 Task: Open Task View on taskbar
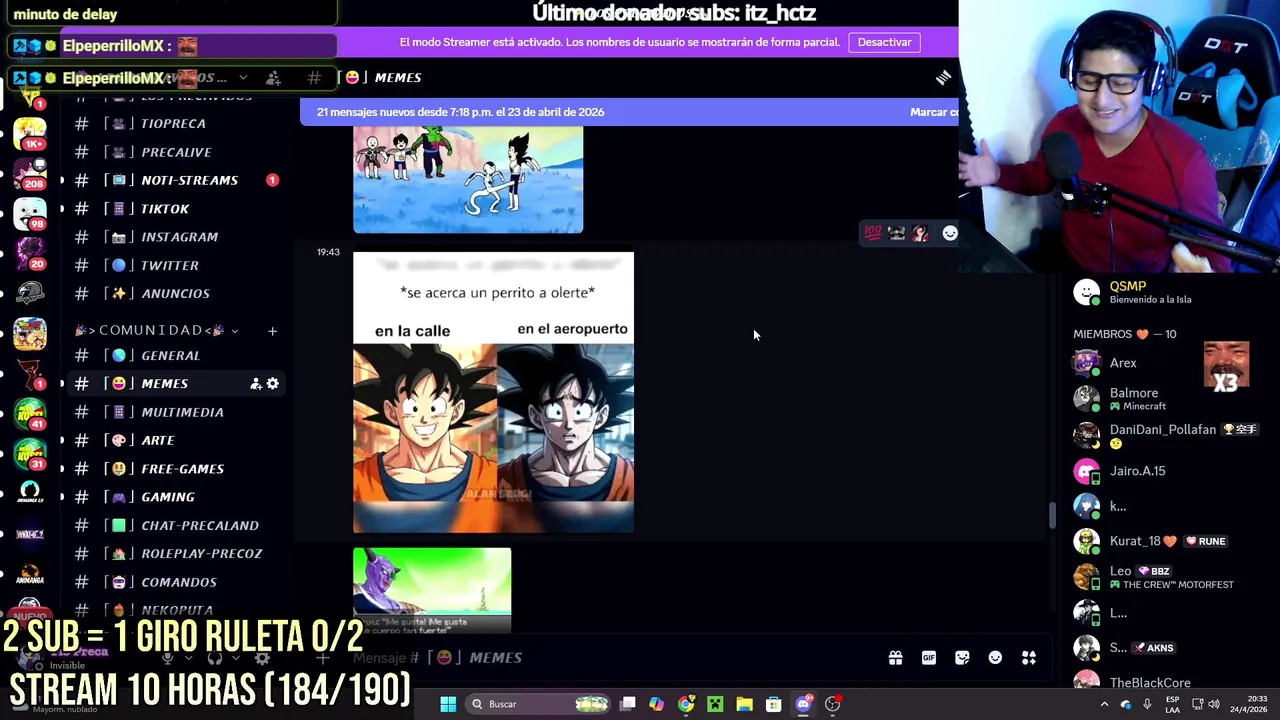(x=627, y=704)
